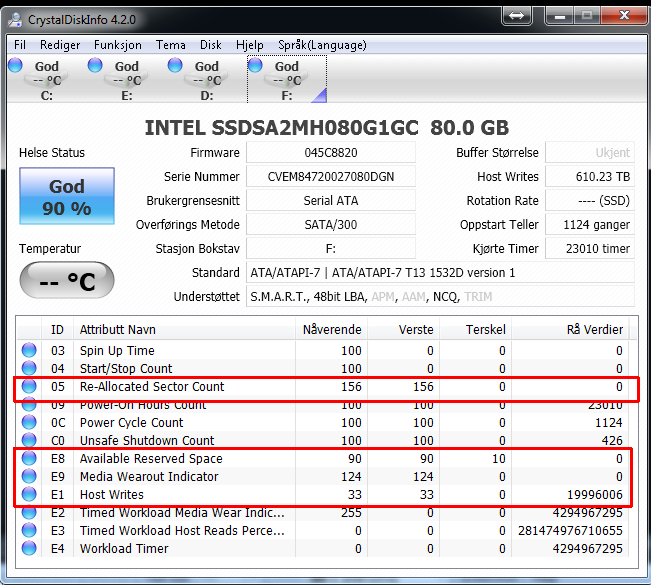Click the Power Cycle raw value 1124

[x=609, y=423]
